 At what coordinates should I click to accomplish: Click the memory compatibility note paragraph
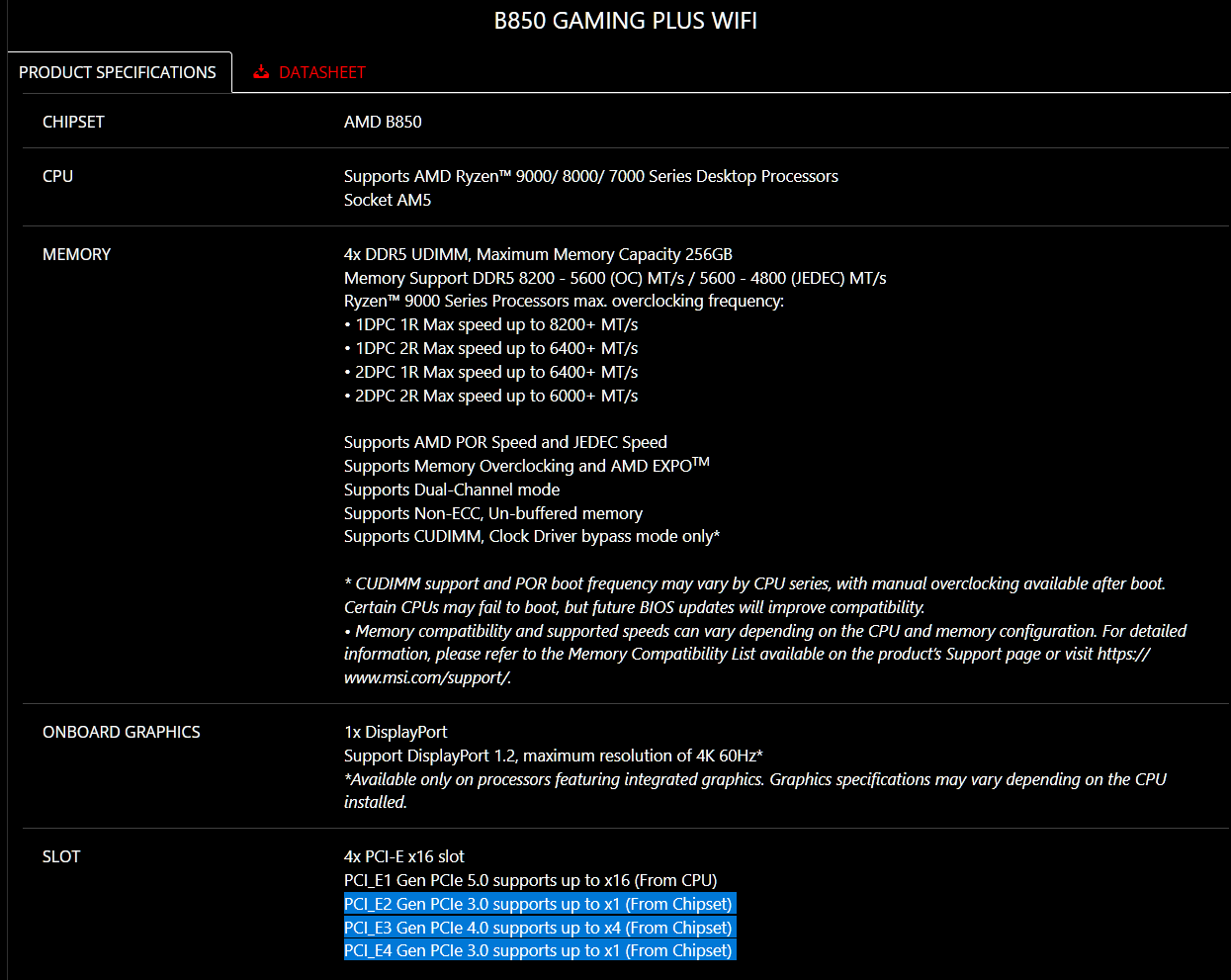coord(765,654)
